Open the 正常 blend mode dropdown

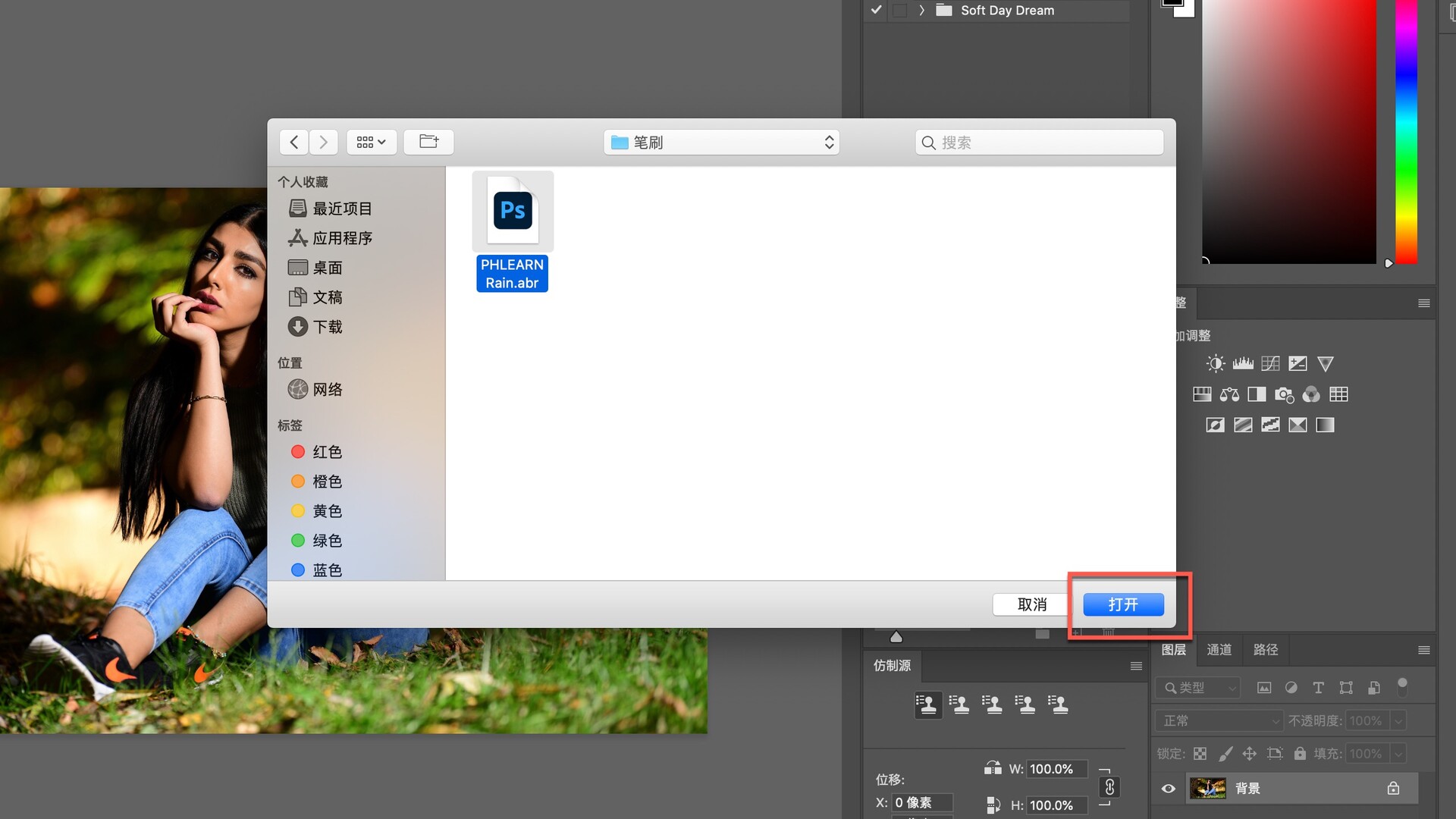[x=1219, y=720]
